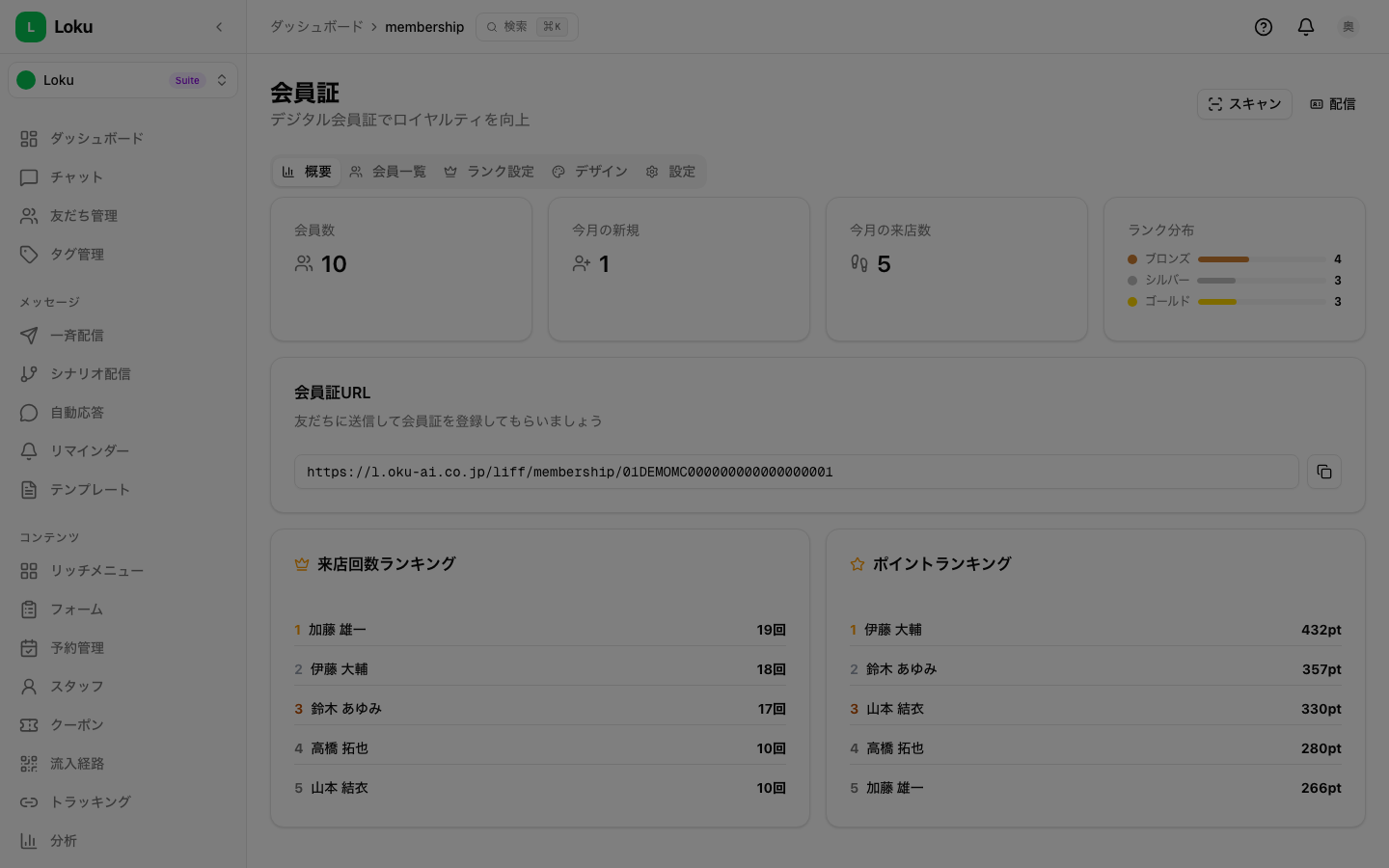This screenshot has height=868, width=1389.
Task: Copy the membership URL
Action: click(x=1324, y=472)
